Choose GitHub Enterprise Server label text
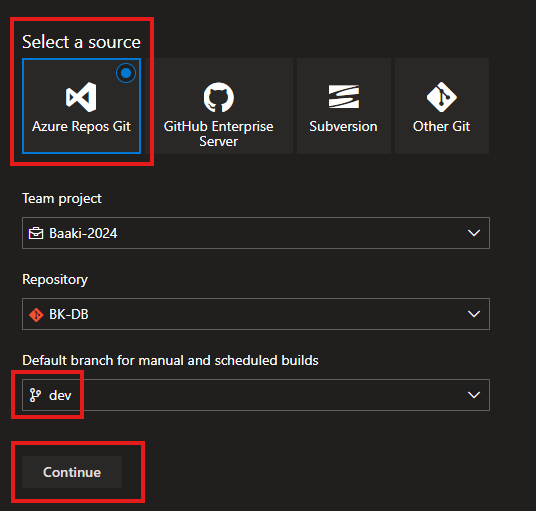536x511 pixels. [218, 134]
